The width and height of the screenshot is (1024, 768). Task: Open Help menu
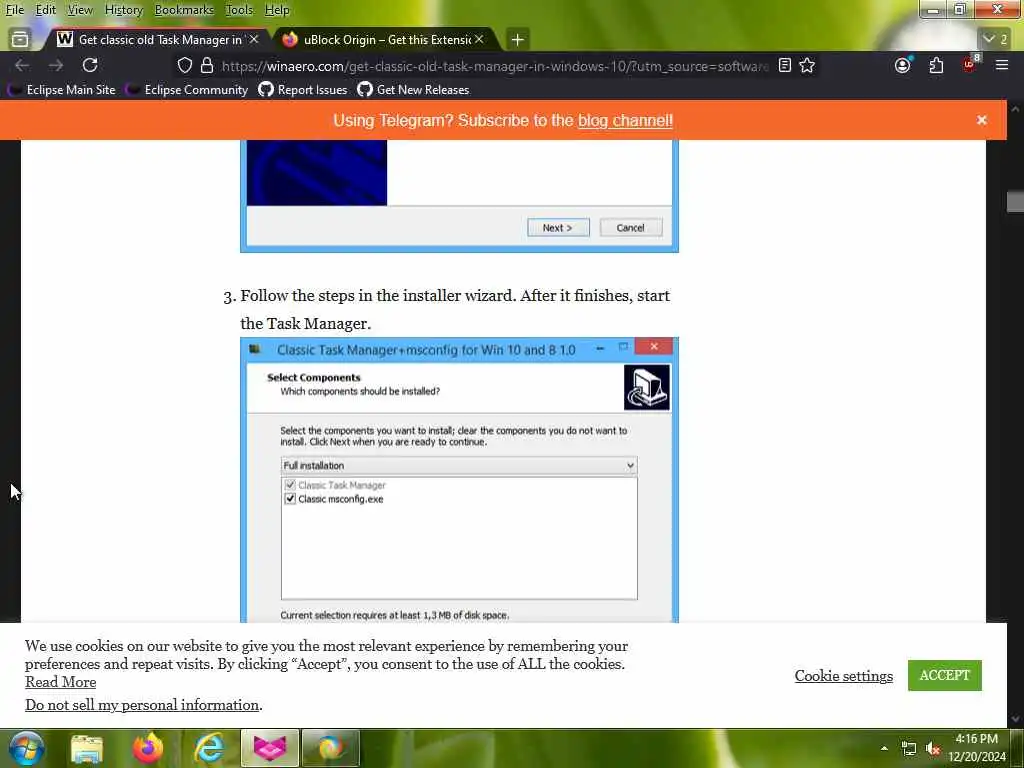[277, 10]
